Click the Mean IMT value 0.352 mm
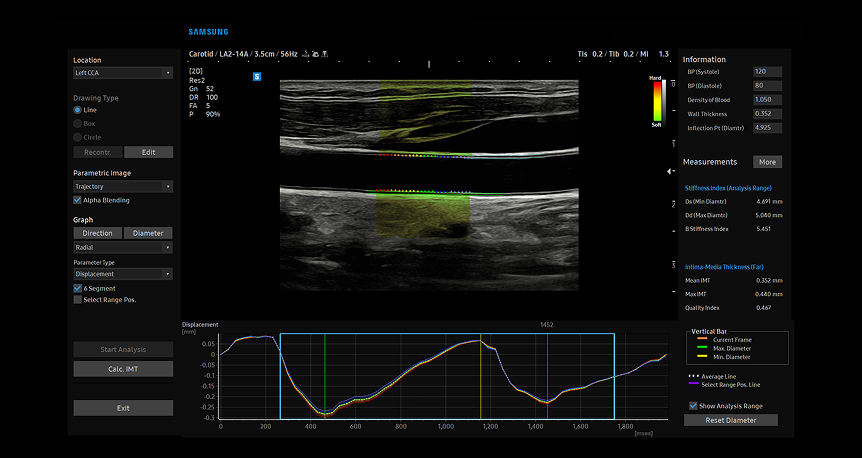This screenshot has width=862, height=458. [x=770, y=280]
